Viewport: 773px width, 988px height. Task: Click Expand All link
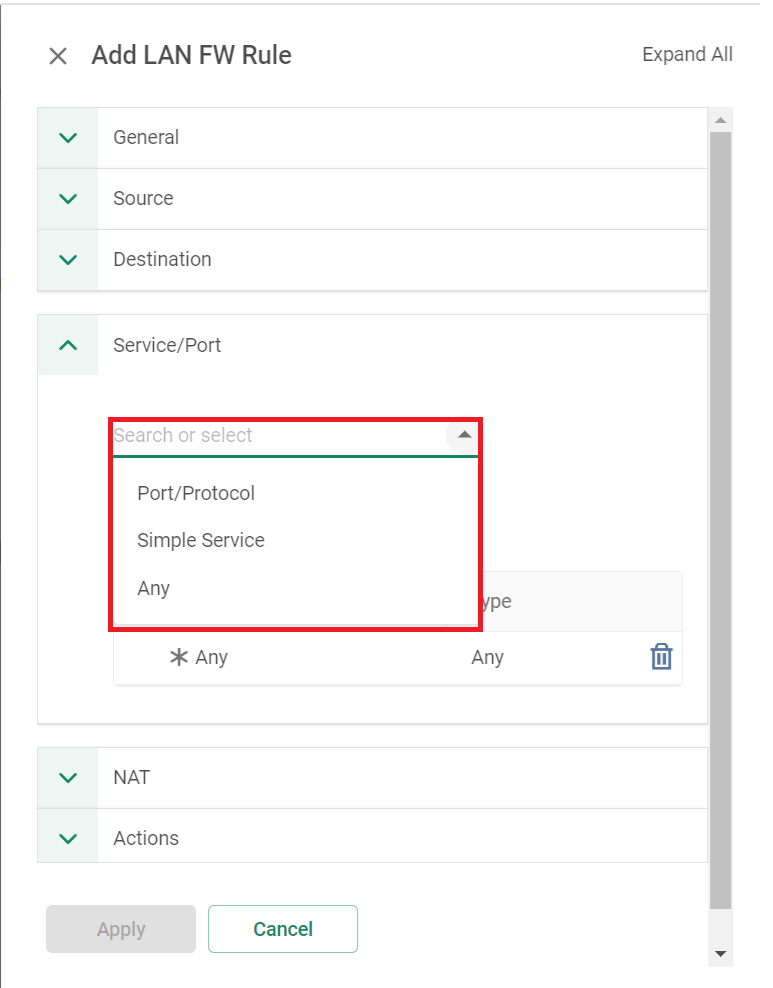pyautogui.click(x=687, y=55)
